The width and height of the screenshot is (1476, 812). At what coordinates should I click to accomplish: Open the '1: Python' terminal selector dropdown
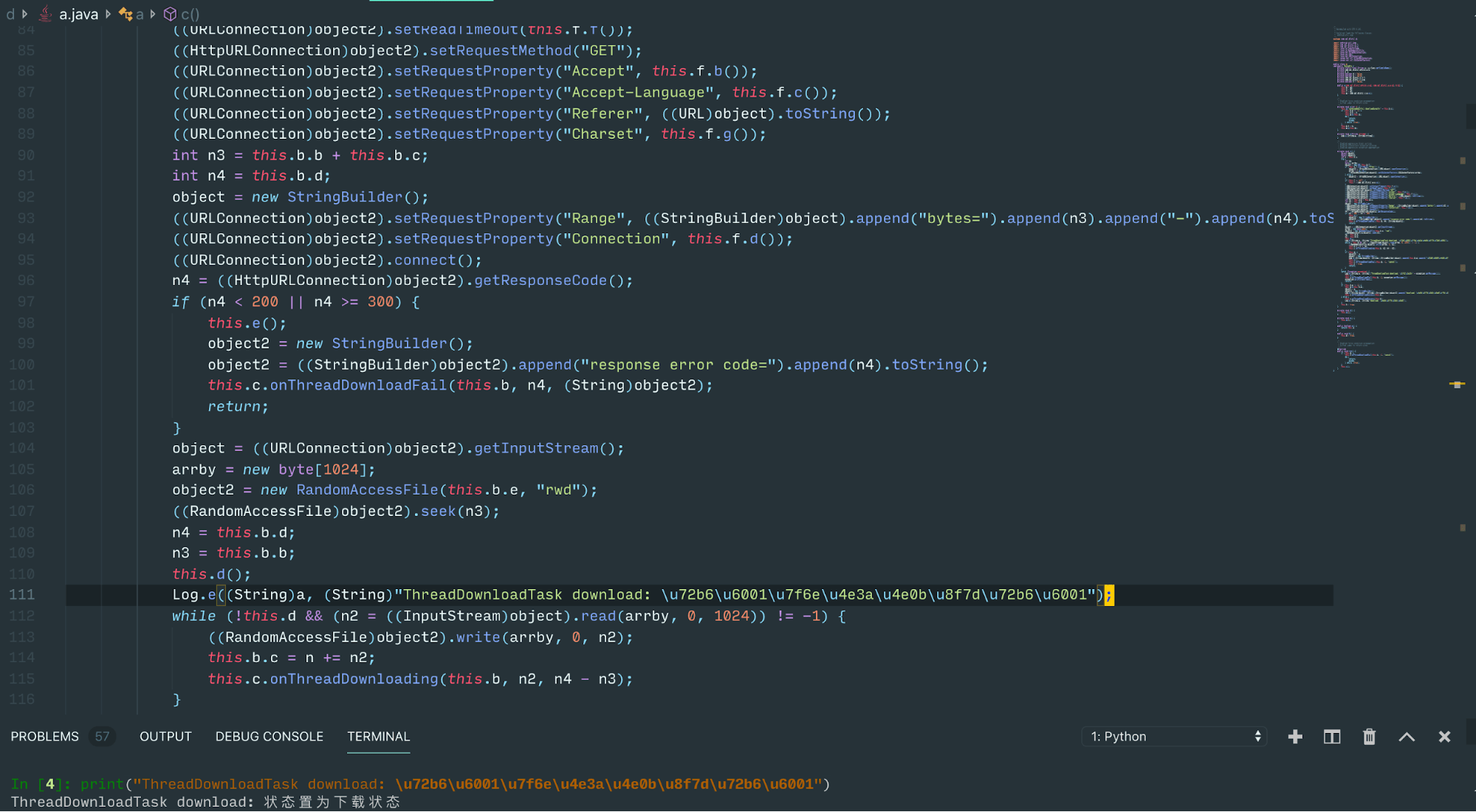coord(1175,737)
